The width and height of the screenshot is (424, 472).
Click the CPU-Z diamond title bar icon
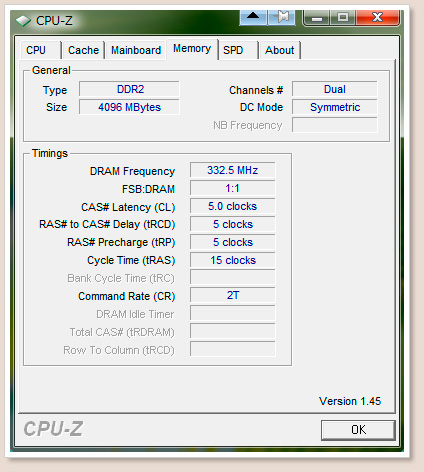[x=23, y=21]
